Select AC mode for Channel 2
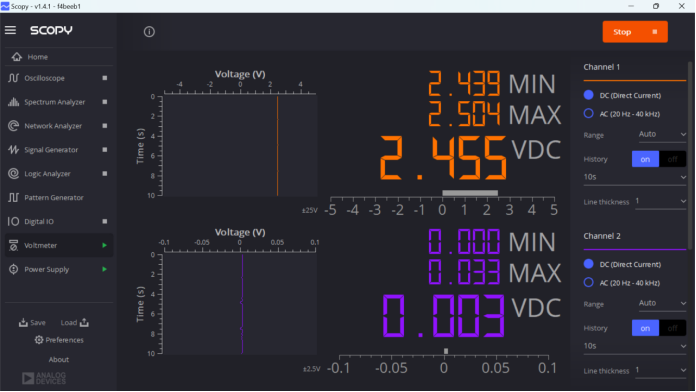Image resolution: width=696 pixels, height=392 pixels. coord(589,283)
